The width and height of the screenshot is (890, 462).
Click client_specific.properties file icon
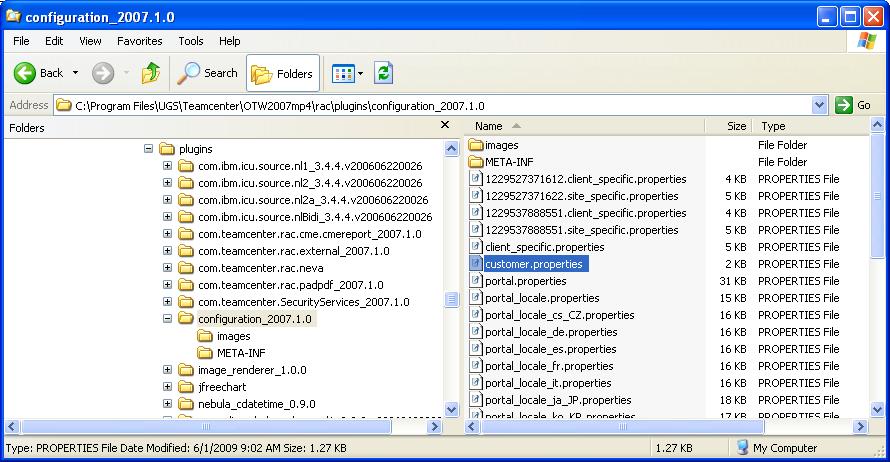(476, 247)
